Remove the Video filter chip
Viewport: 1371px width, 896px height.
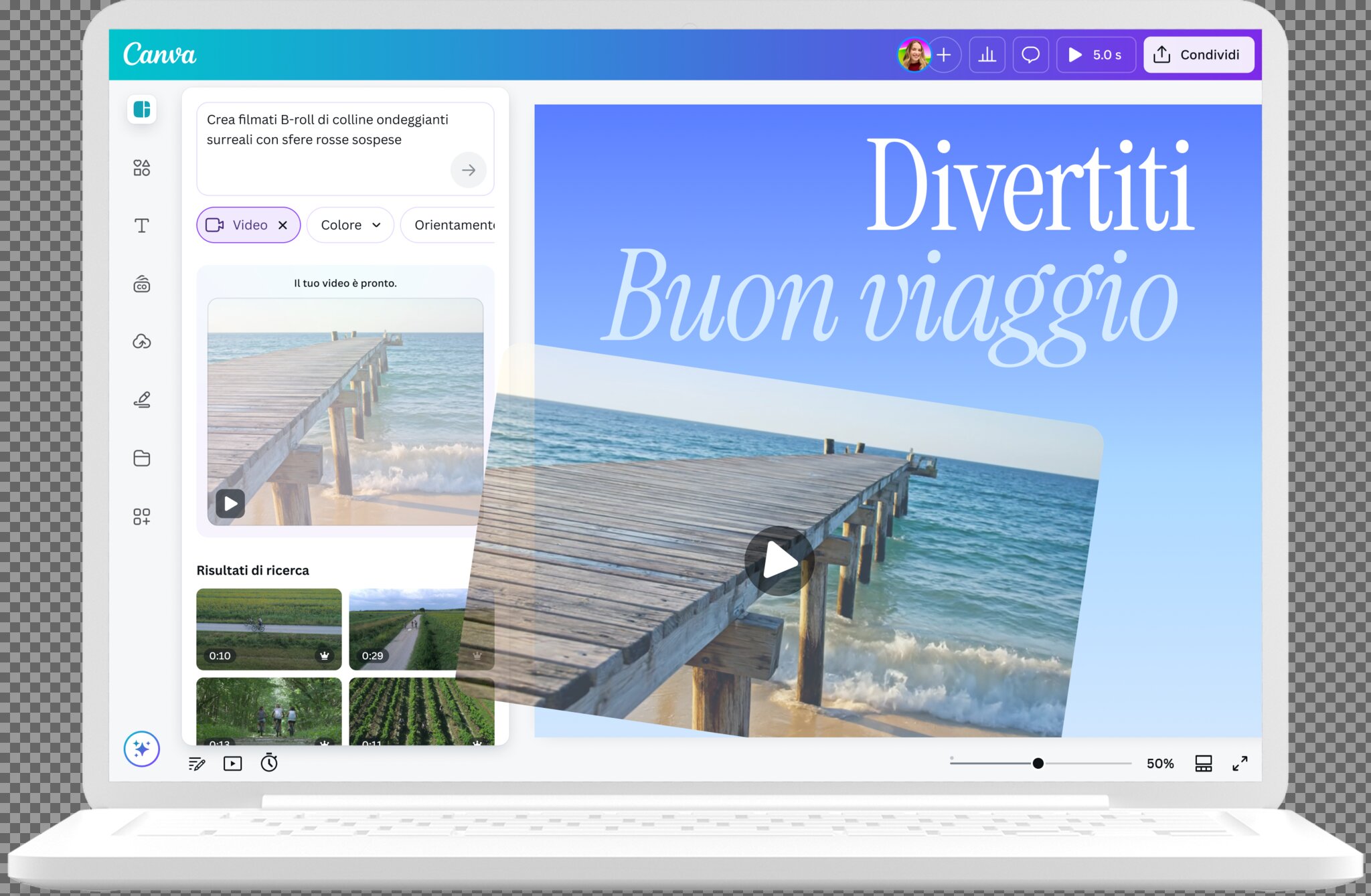[x=283, y=225]
